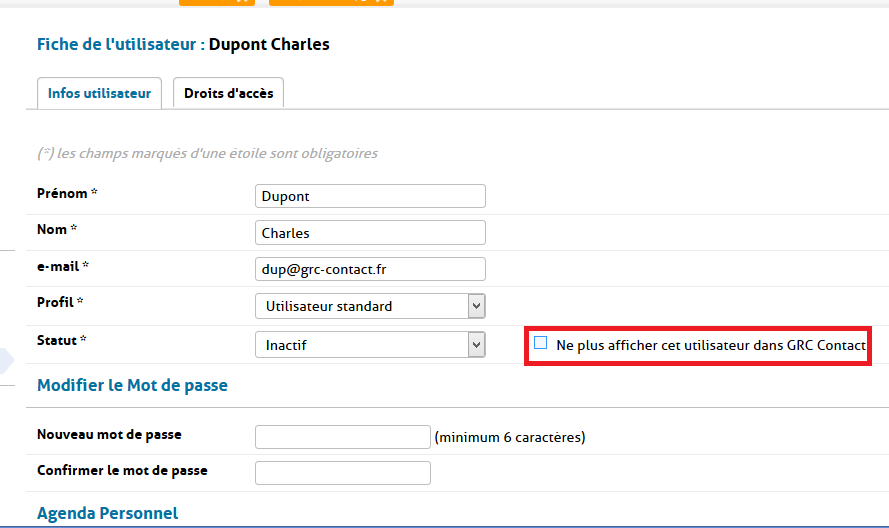The height and width of the screenshot is (528, 889).
Task: Click the Modifier le Mot de passe heading
Action: coord(132,385)
